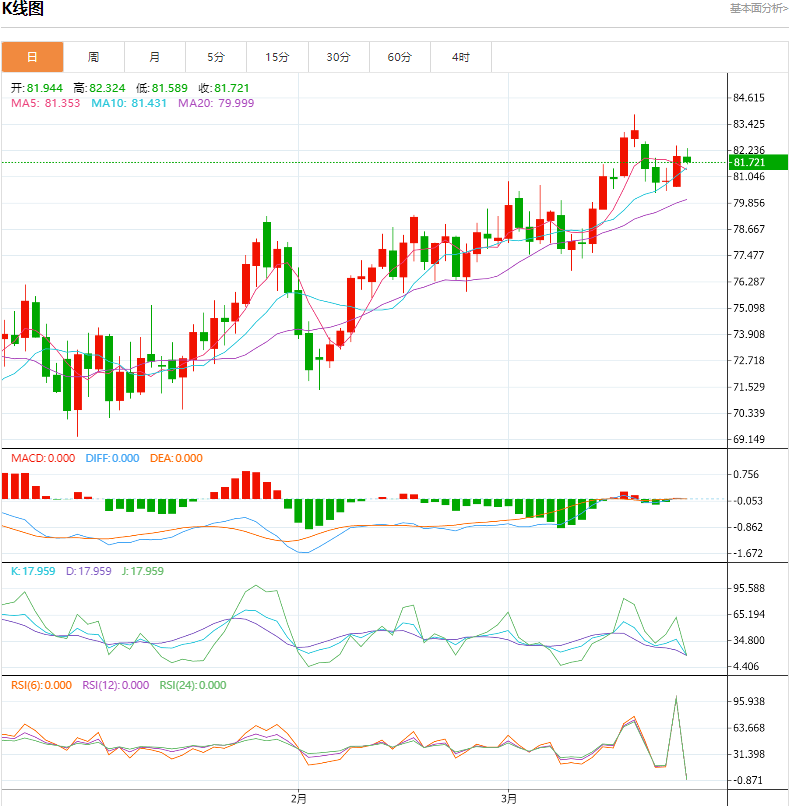Click the 2月 marker on the time axis
789x806 pixels.
[x=298, y=798]
